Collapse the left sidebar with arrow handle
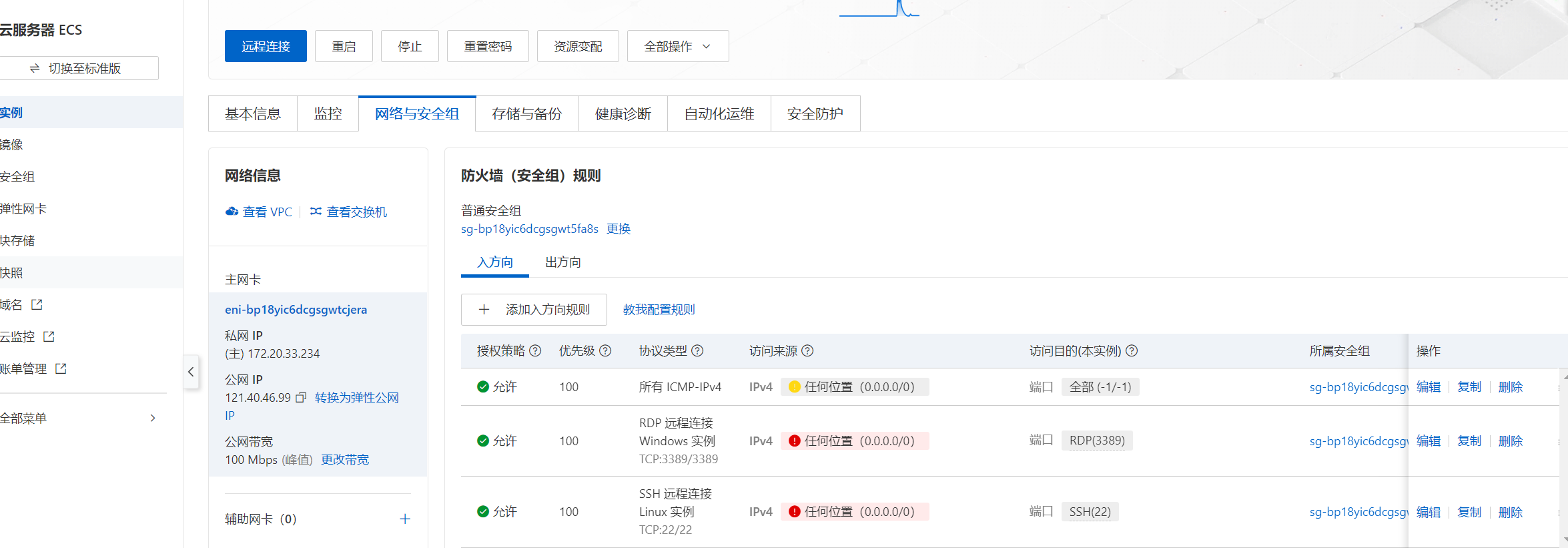 (191, 372)
